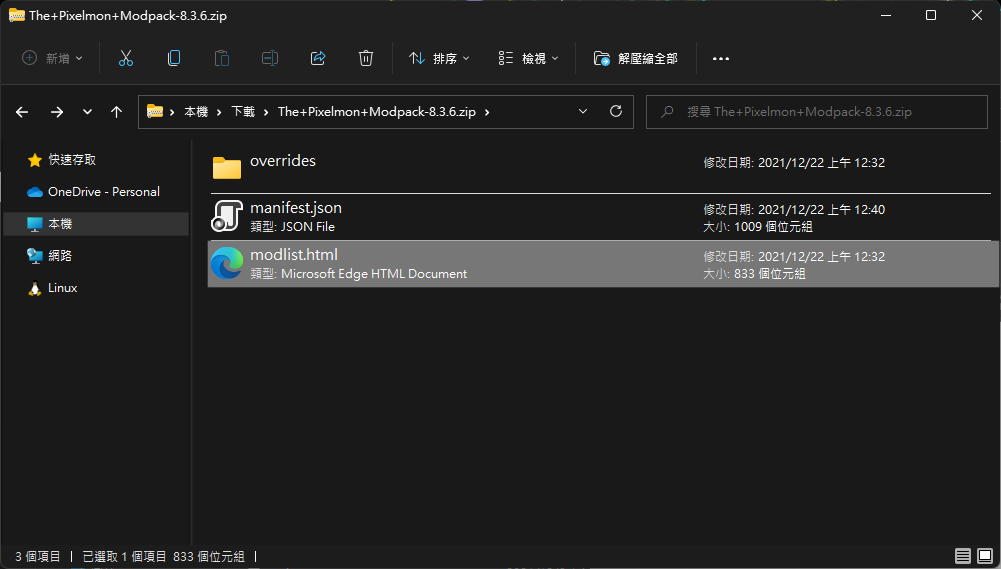The image size is (1001, 569).
Task: Click the star icon beside 快速存取
Action: pyautogui.click(x=34, y=160)
